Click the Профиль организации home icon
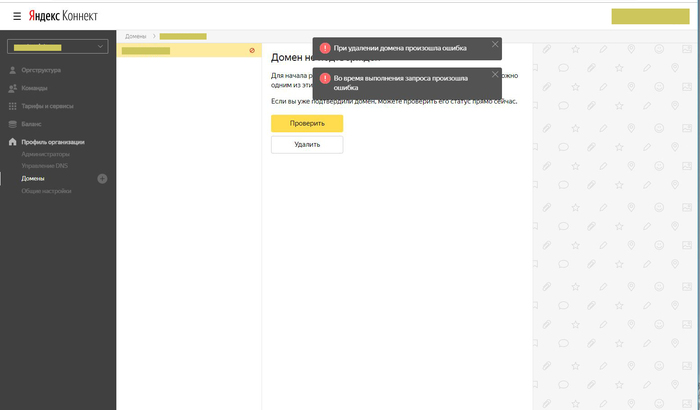 pyautogui.click(x=12, y=142)
